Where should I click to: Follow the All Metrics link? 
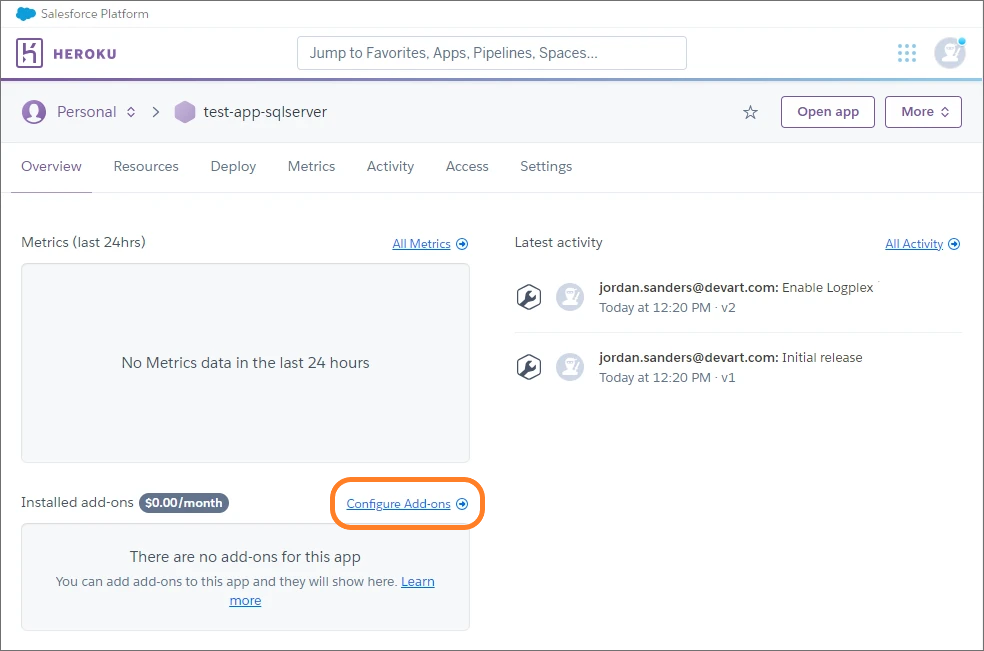click(422, 244)
